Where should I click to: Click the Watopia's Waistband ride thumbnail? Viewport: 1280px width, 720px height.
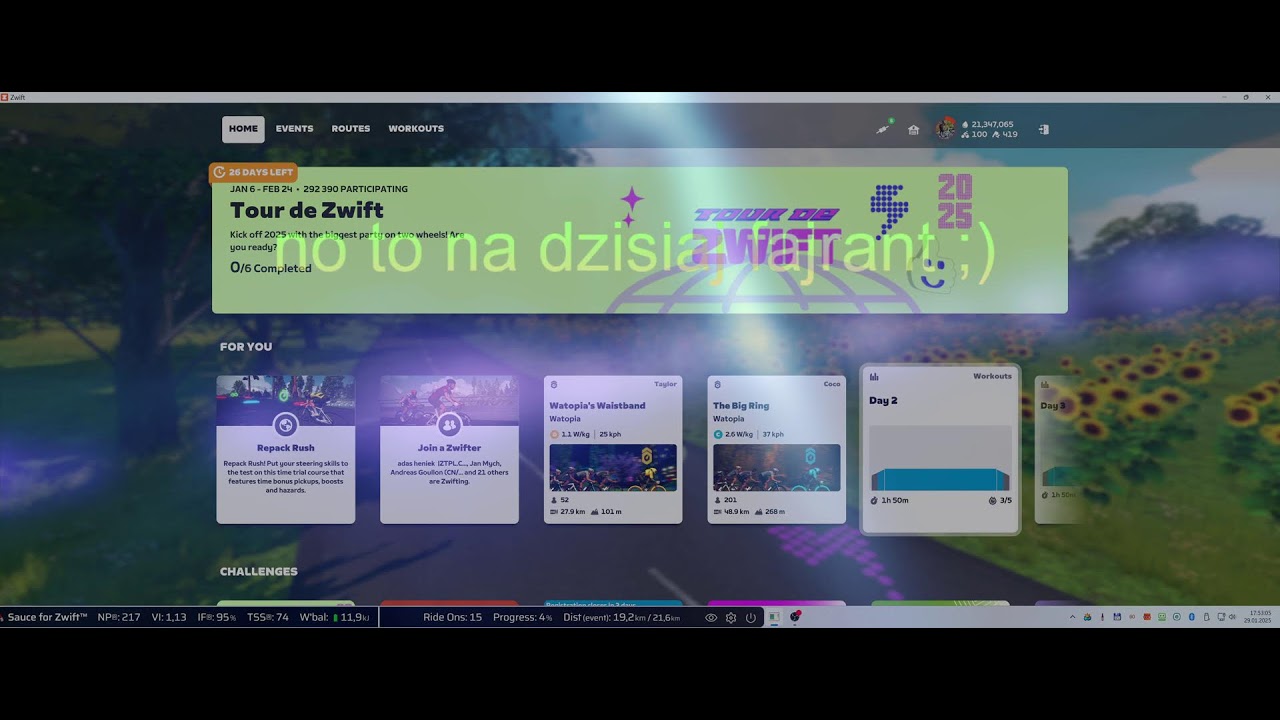(x=613, y=468)
